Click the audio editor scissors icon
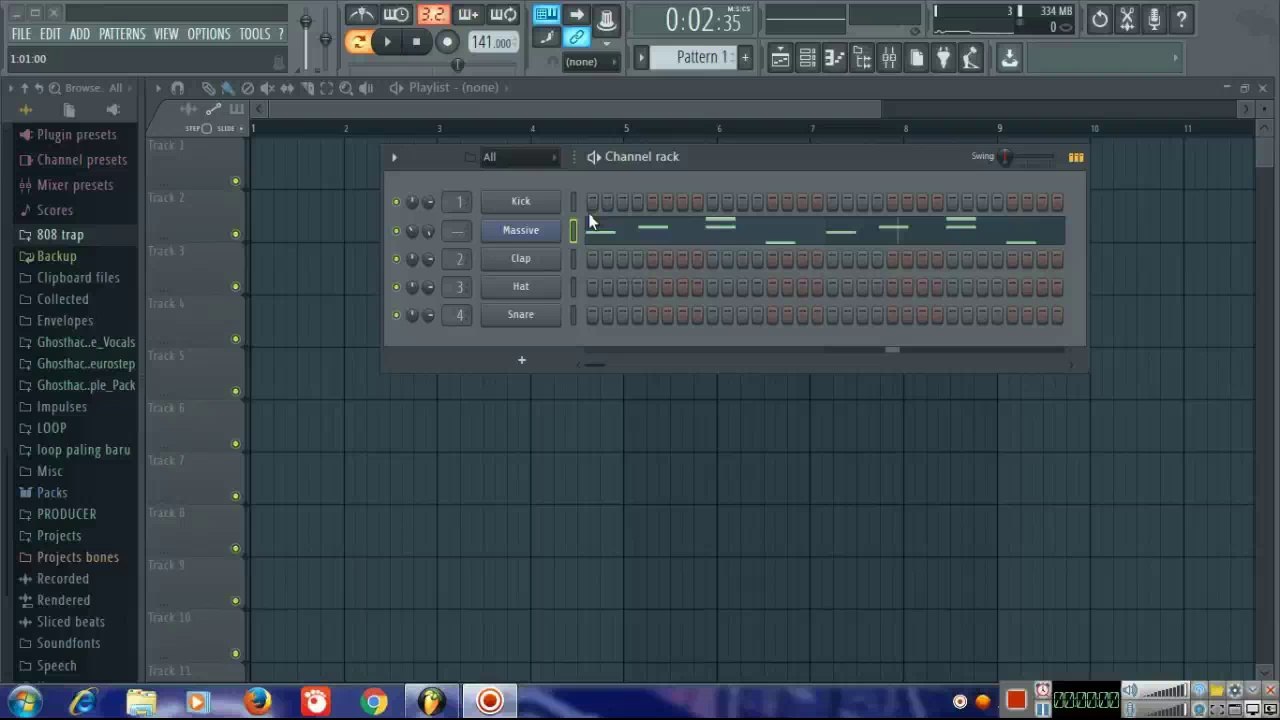Viewport: 1280px width, 720px height. 1127,18
